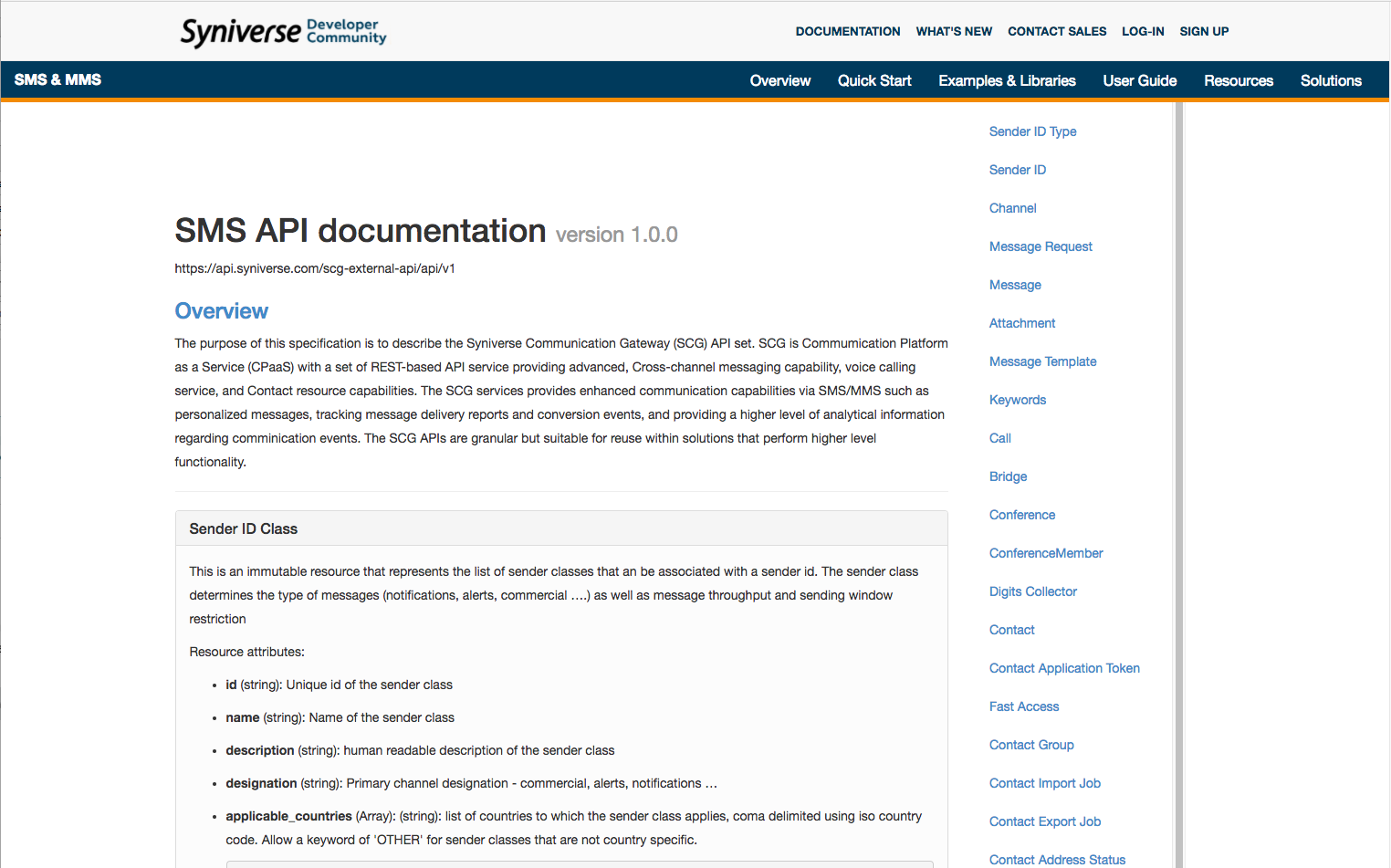This screenshot has width=1391, height=868.
Task: Click the Contact Sales link
Action: [1056, 31]
